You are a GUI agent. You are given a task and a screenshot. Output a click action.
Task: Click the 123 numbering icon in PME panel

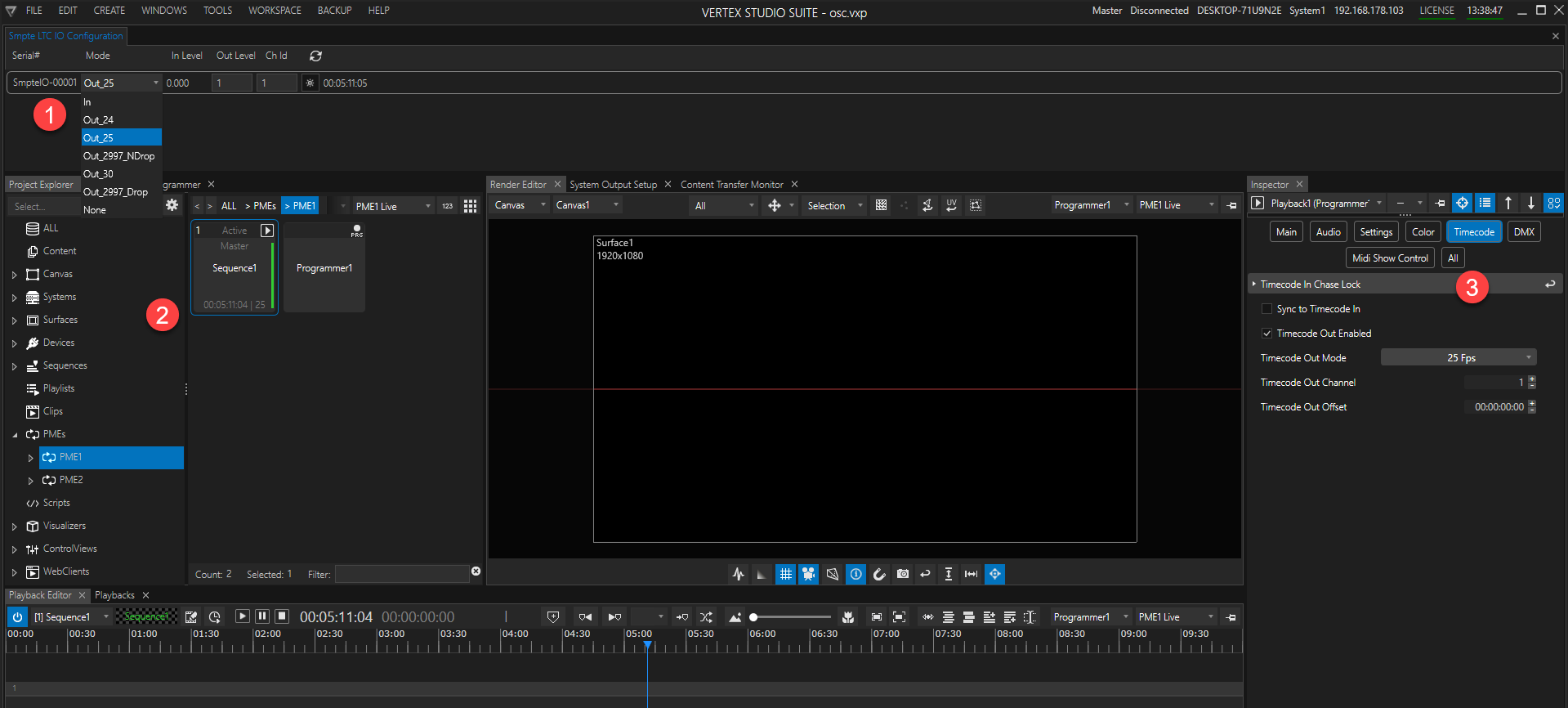[x=447, y=206]
